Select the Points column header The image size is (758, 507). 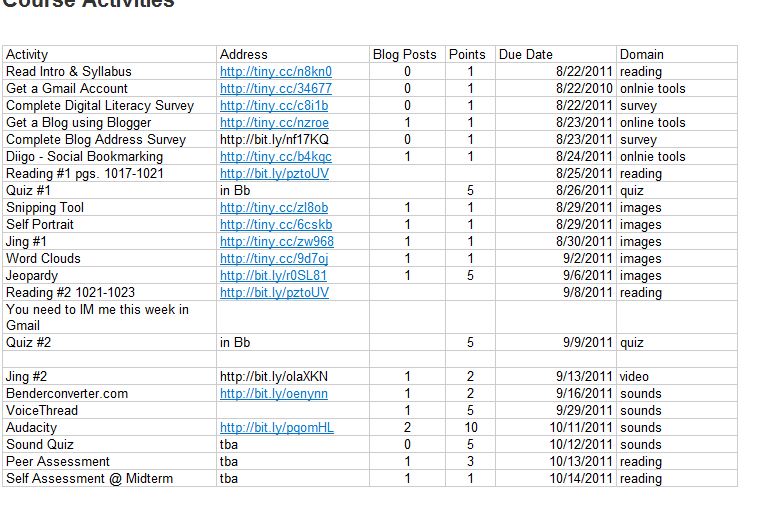point(470,54)
